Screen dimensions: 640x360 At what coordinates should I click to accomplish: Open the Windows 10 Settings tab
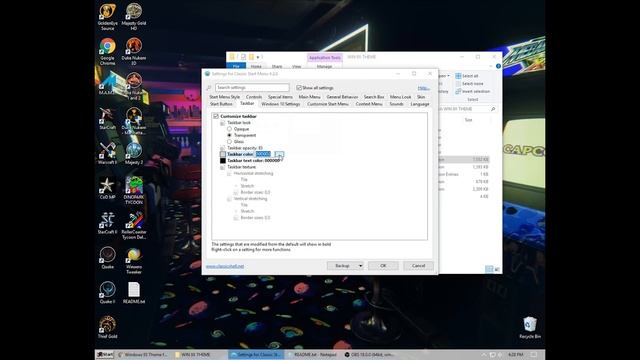click(280, 104)
